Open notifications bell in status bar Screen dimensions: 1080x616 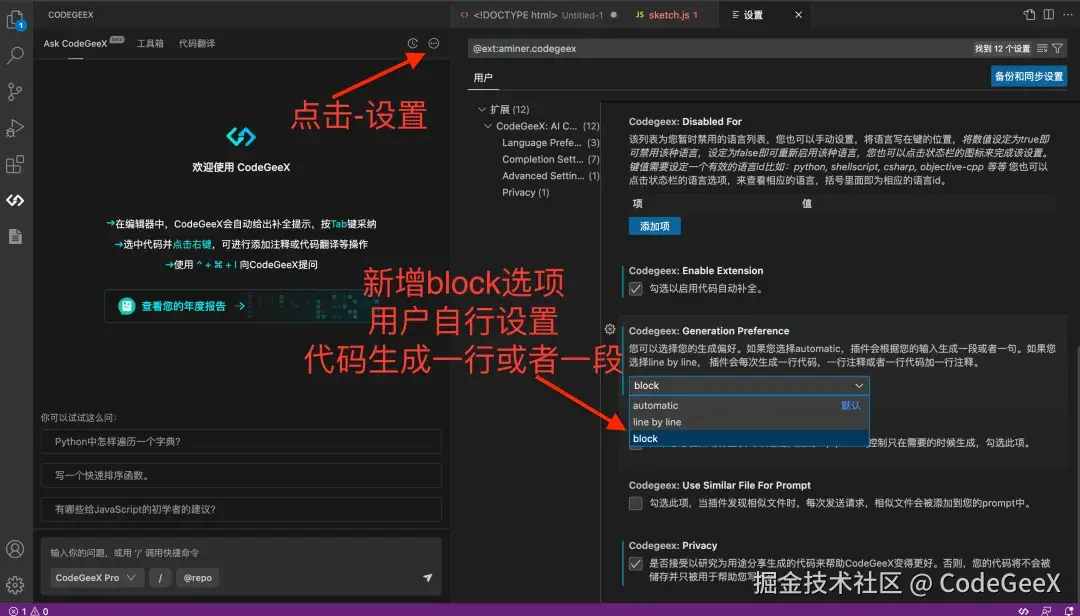1068,610
